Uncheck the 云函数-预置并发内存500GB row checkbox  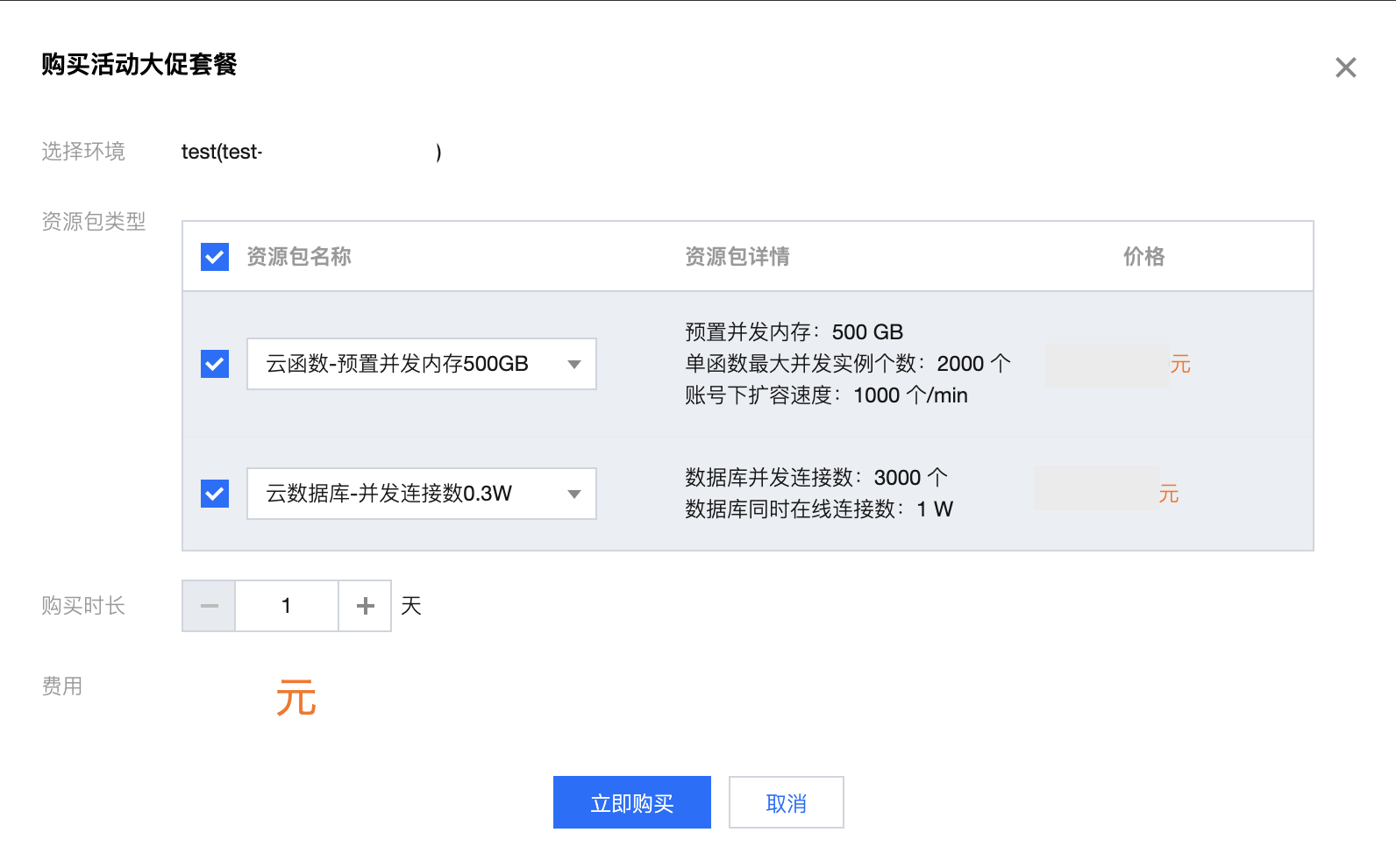tap(215, 364)
